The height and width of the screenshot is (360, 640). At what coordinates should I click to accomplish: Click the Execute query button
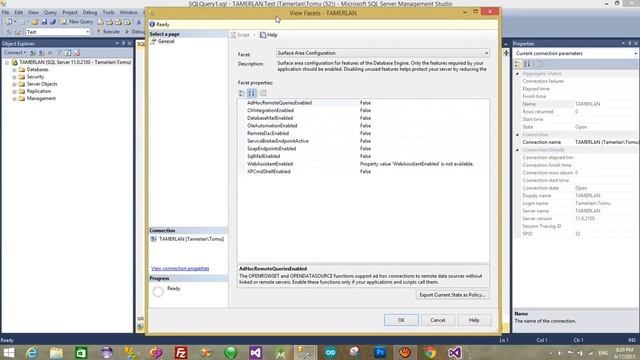click(108, 31)
